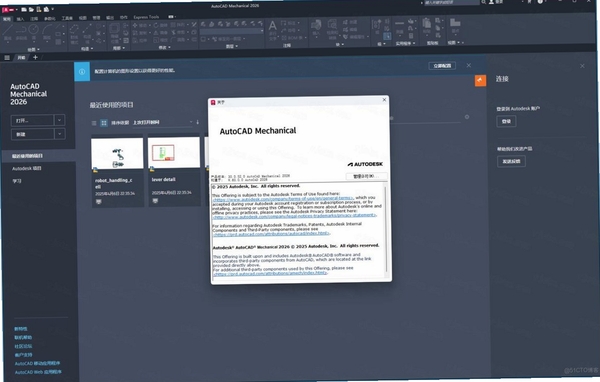Open the AutoCAD Web app link

coord(38,372)
